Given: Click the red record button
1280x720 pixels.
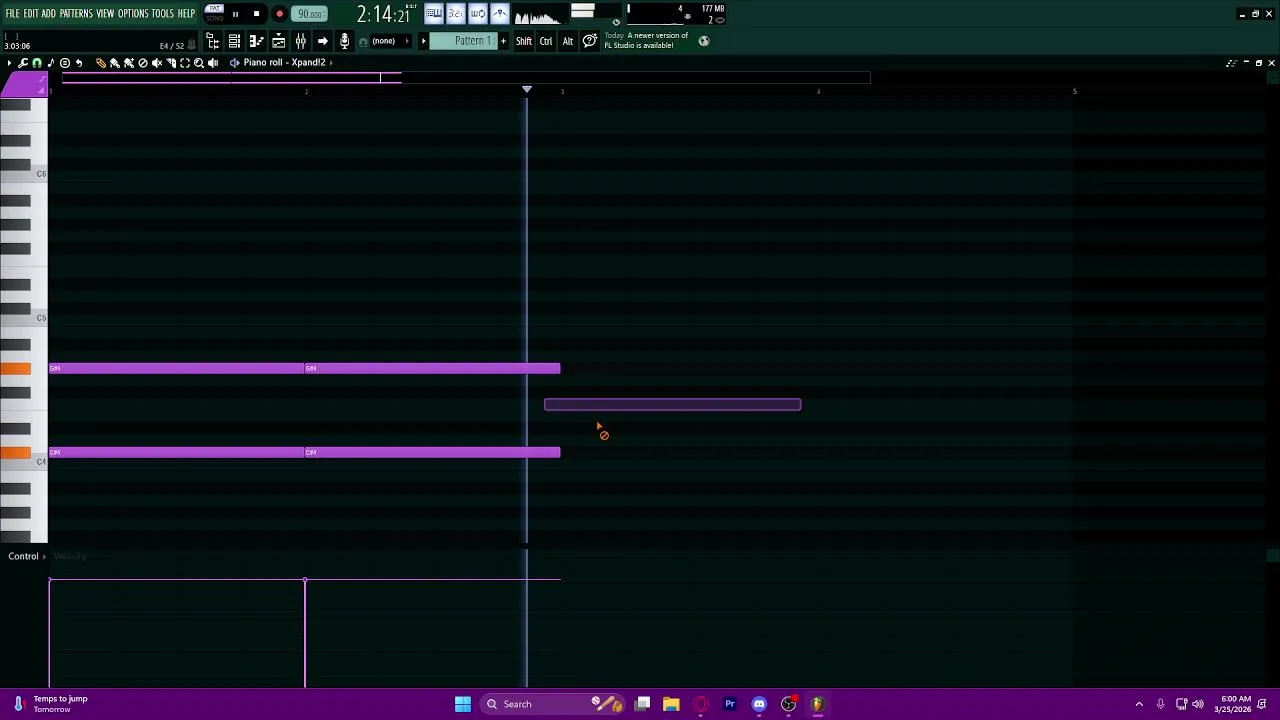Looking at the screenshot, I should [279, 14].
